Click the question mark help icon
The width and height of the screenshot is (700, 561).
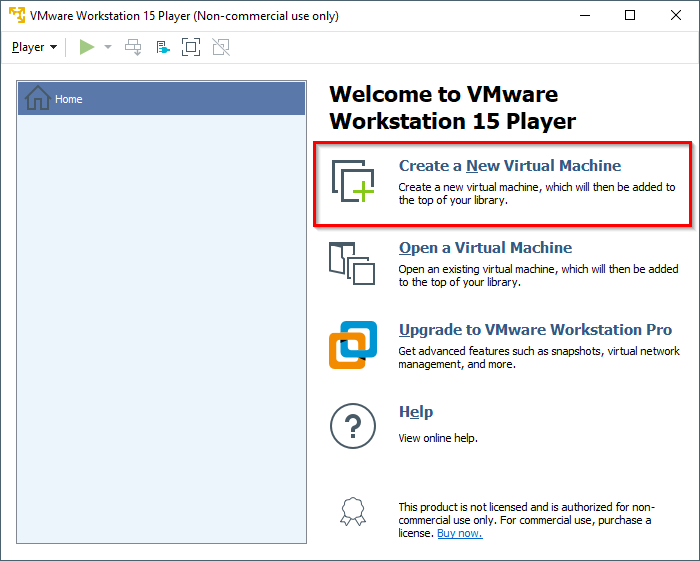(x=353, y=426)
